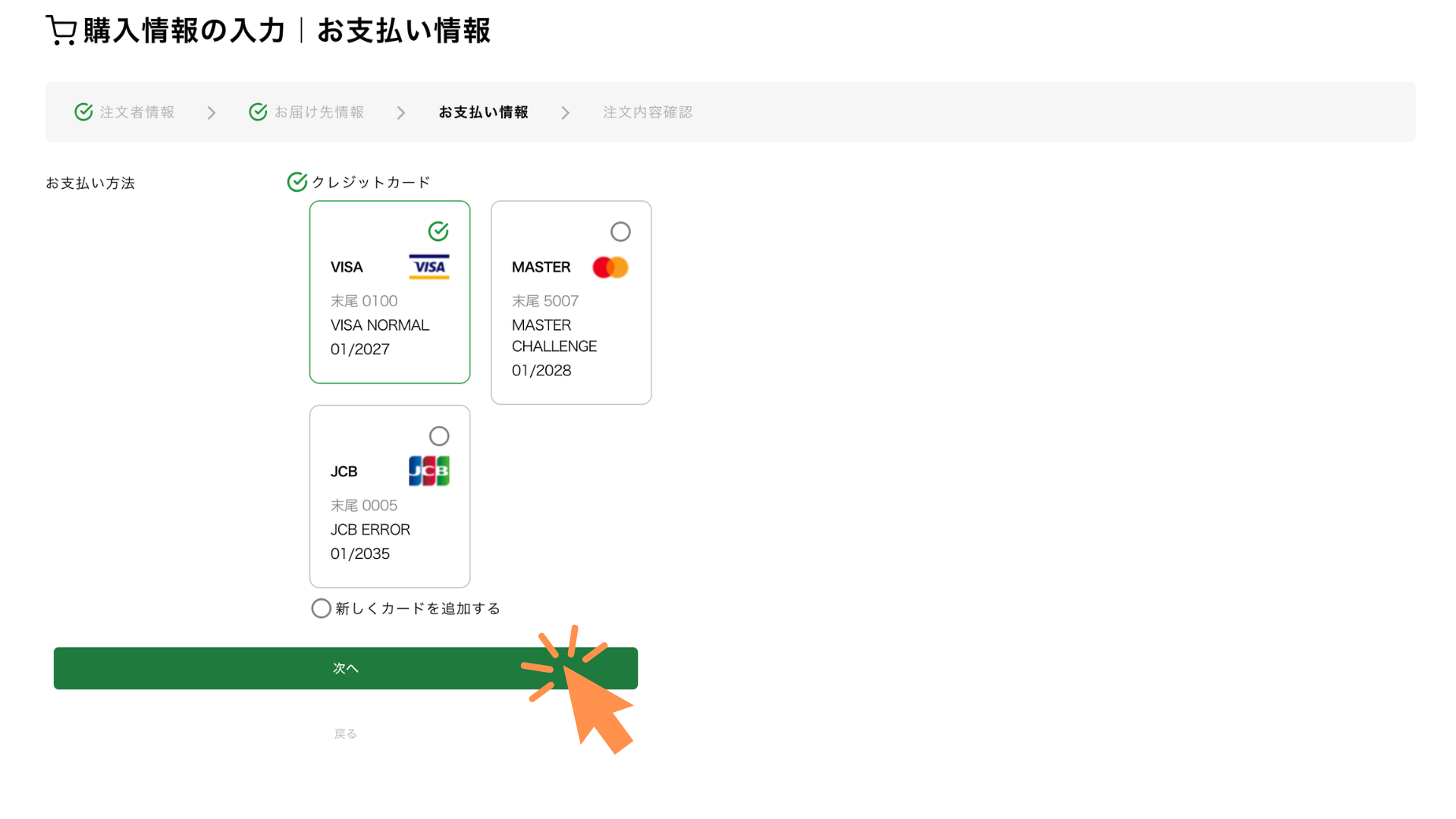Click the 戻る link

tap(346, 733)
